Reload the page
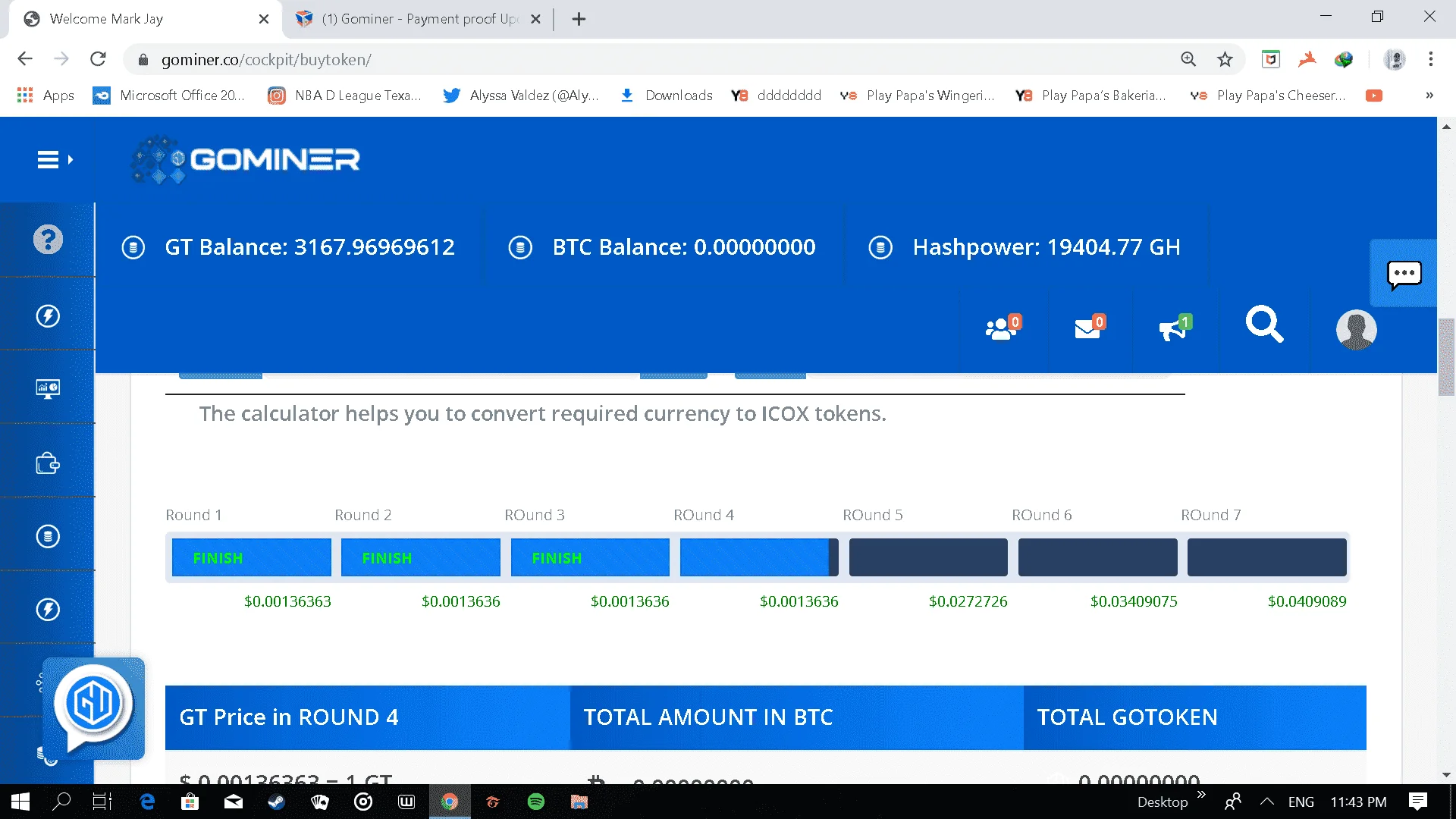1456x819 pixels. [98, 59]
